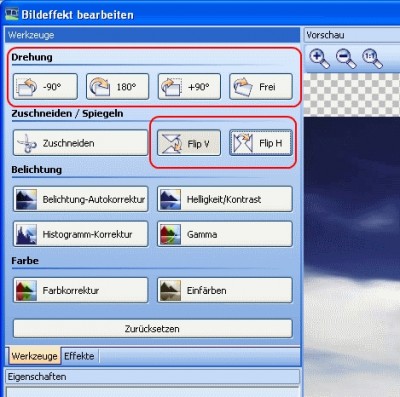400x397 pixels.
Task: Select the Zuschneiden crop tool
Action: 80,143
